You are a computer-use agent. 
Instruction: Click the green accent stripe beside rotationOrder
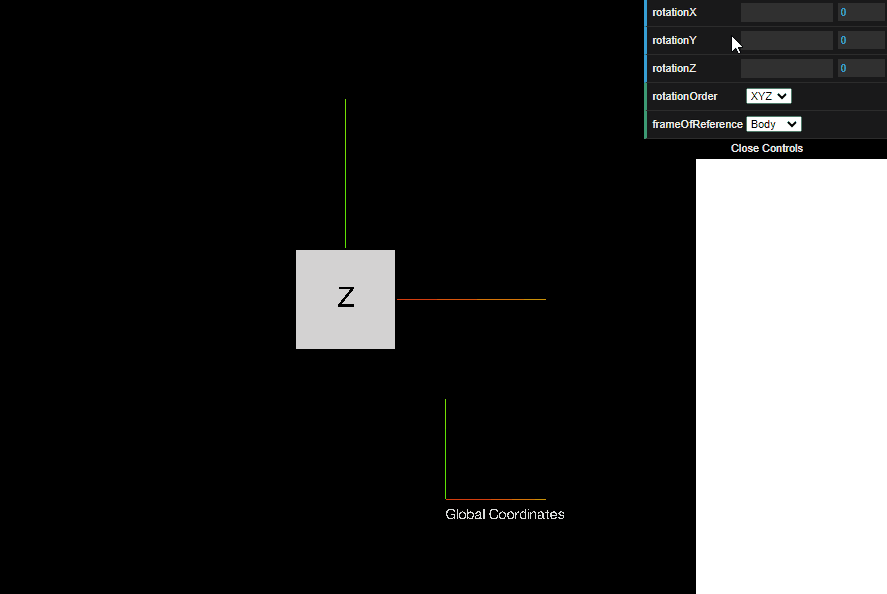tap(646, 96)
